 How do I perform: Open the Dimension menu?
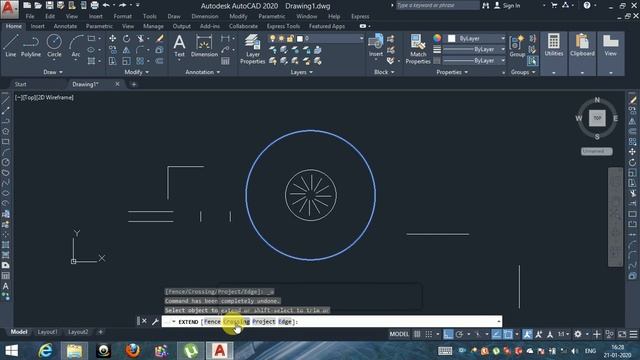tap(204, 16)
